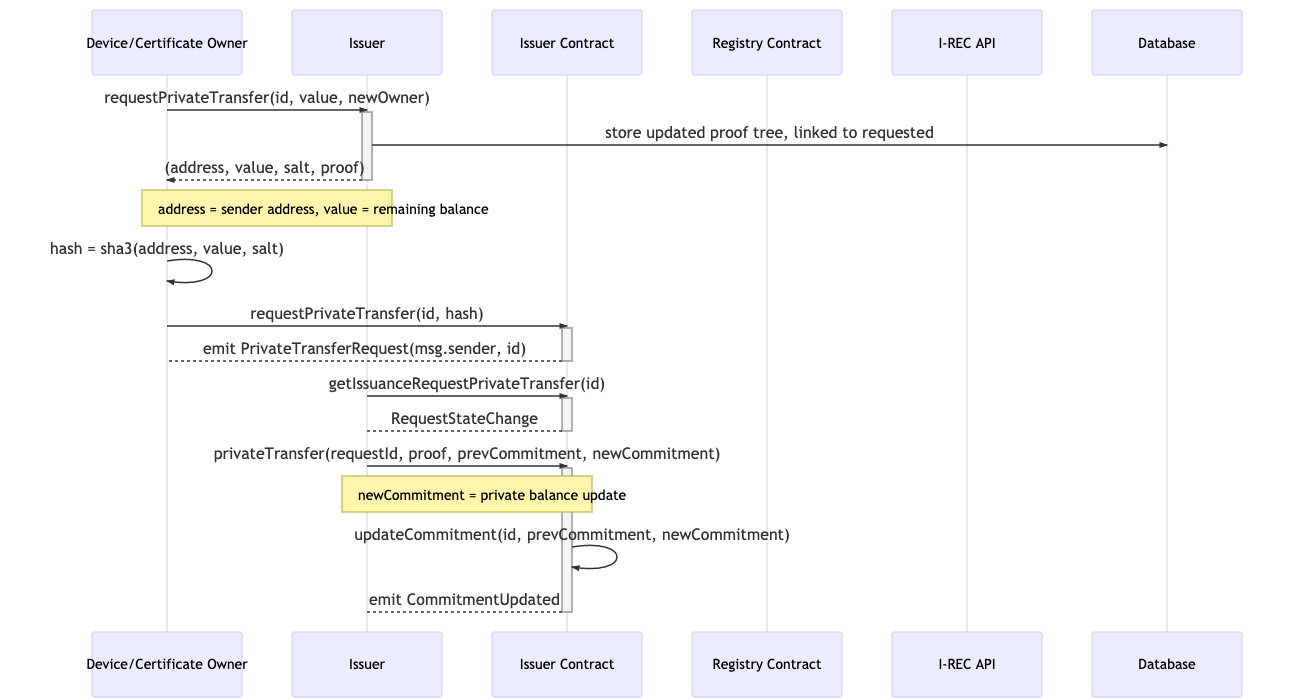Select message 'requestPrivateTransfer(id, hash)'
Image resolution: width=1292 pixels, height=698 pixels.
click(x=367, y=314)
